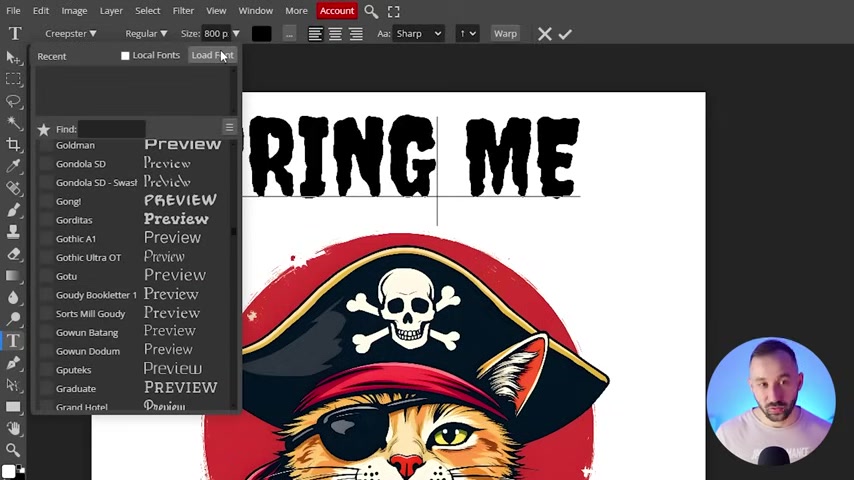Image resolution: width=854 pixels, height=480 pixels.
Task: Toggle favorite box beside Graduate
Action: pos(47,388)
